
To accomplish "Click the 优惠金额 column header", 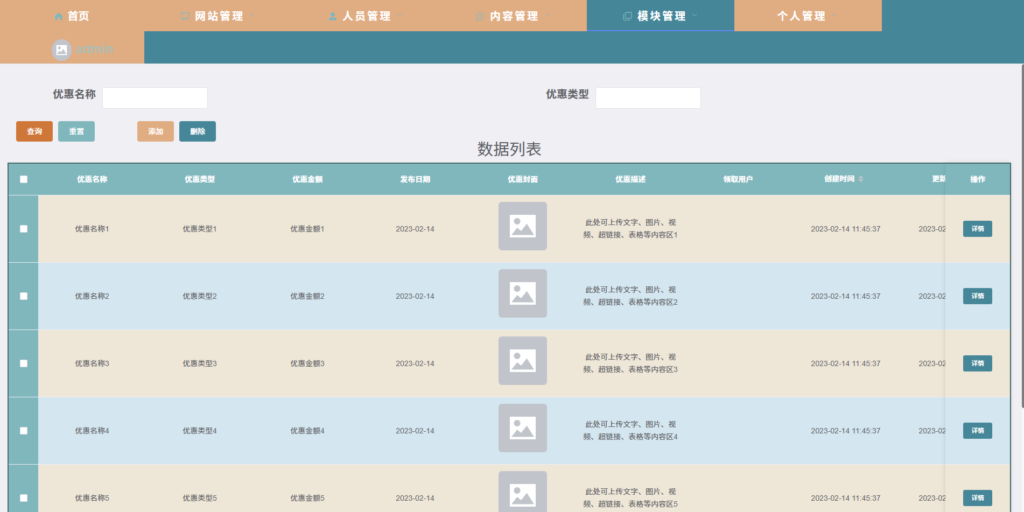I will pos(307,179).
